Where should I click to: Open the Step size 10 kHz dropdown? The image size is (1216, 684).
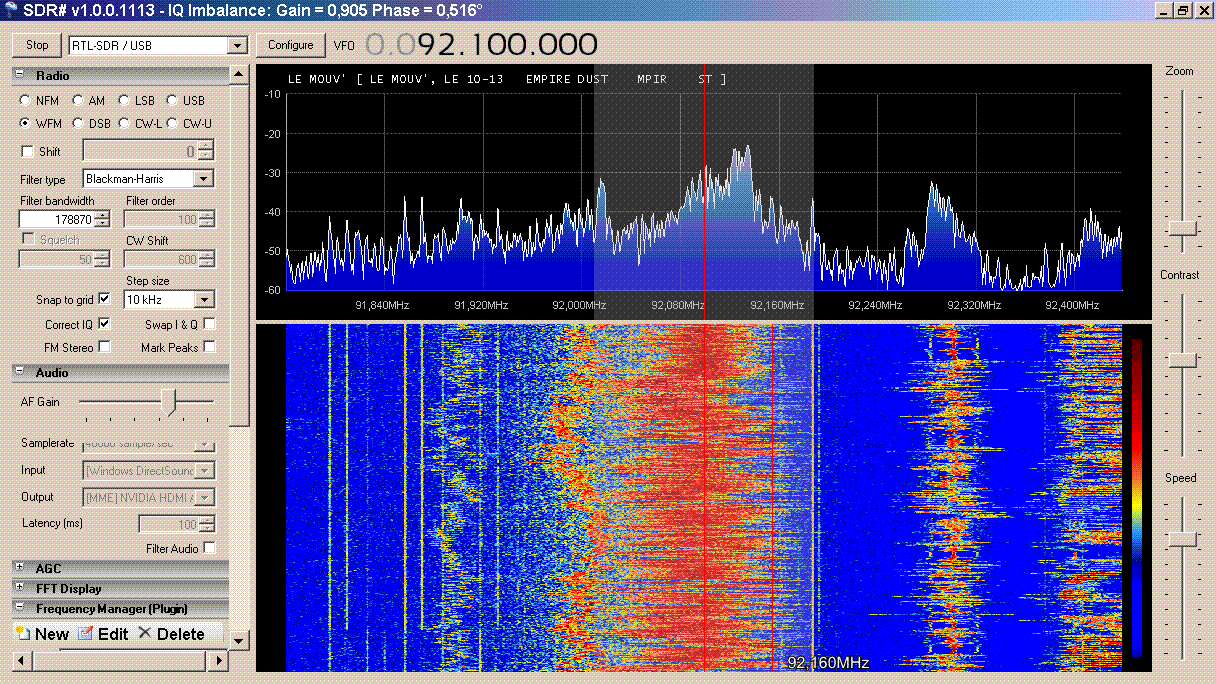point(204,299)
